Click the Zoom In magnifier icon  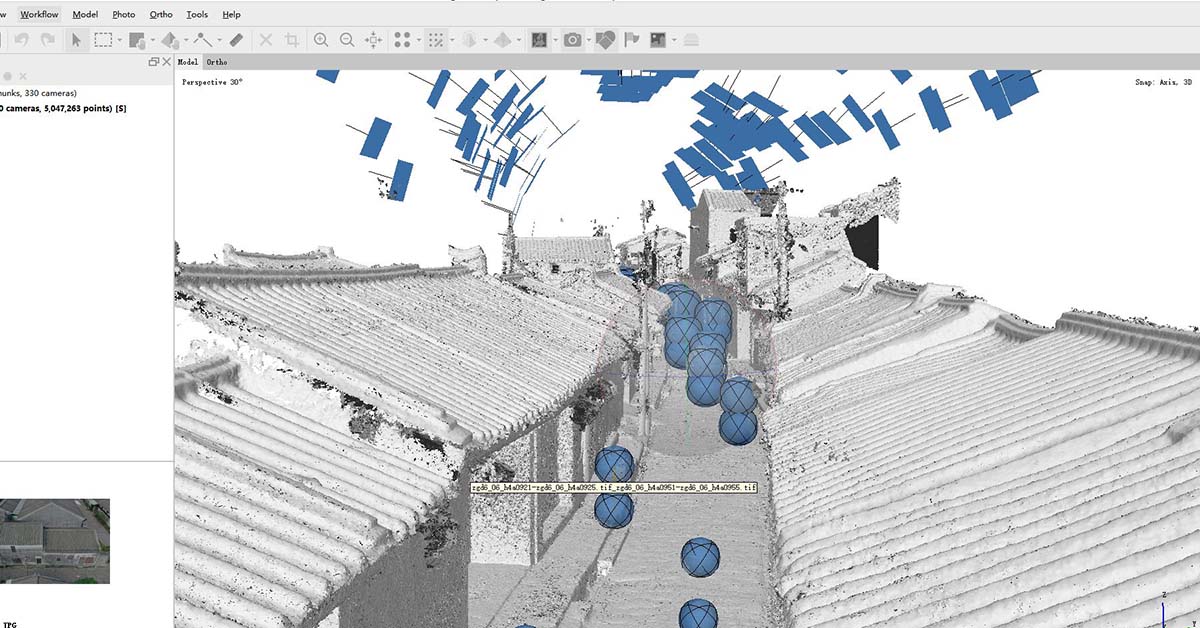click(321, 40)
